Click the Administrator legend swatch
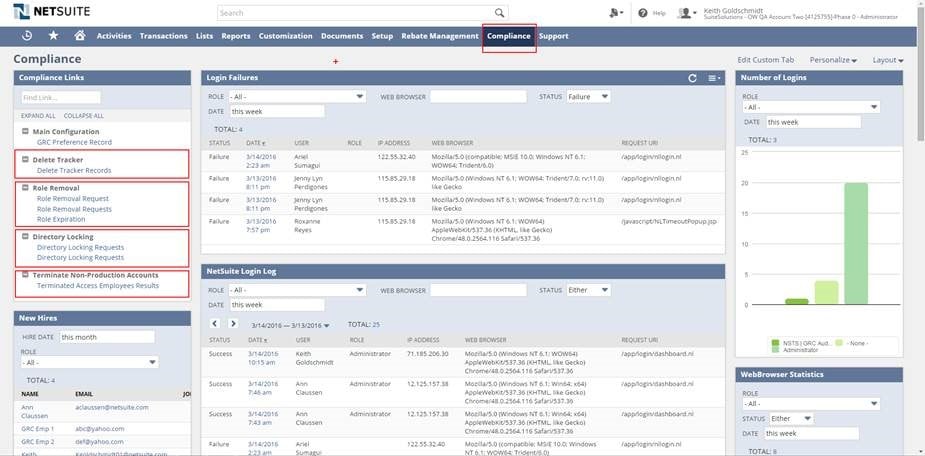 click(x=776, y=350)
